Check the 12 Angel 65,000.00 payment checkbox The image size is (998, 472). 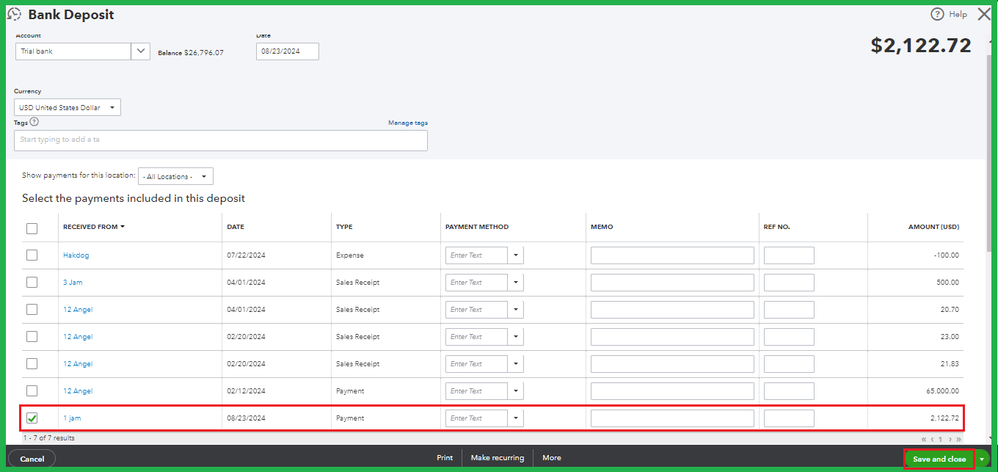tap(32, 391)
